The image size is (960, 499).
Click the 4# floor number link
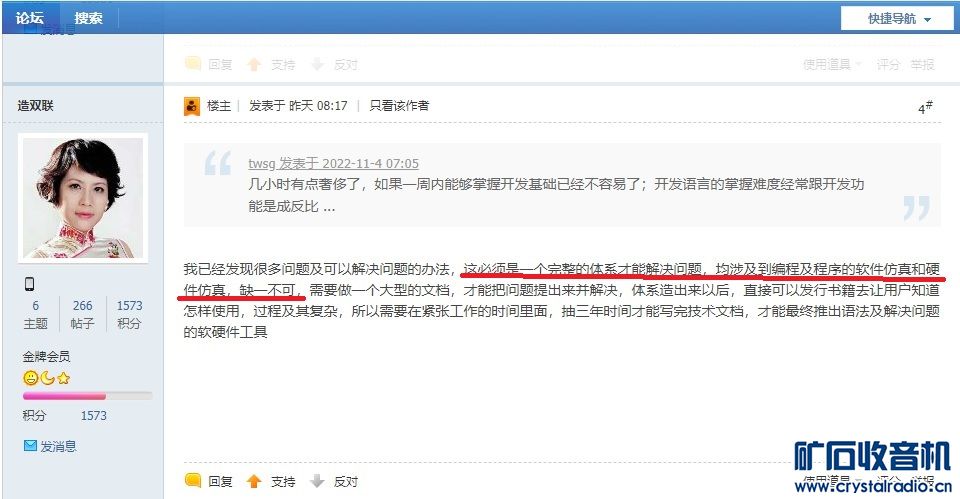click(925, 107)
